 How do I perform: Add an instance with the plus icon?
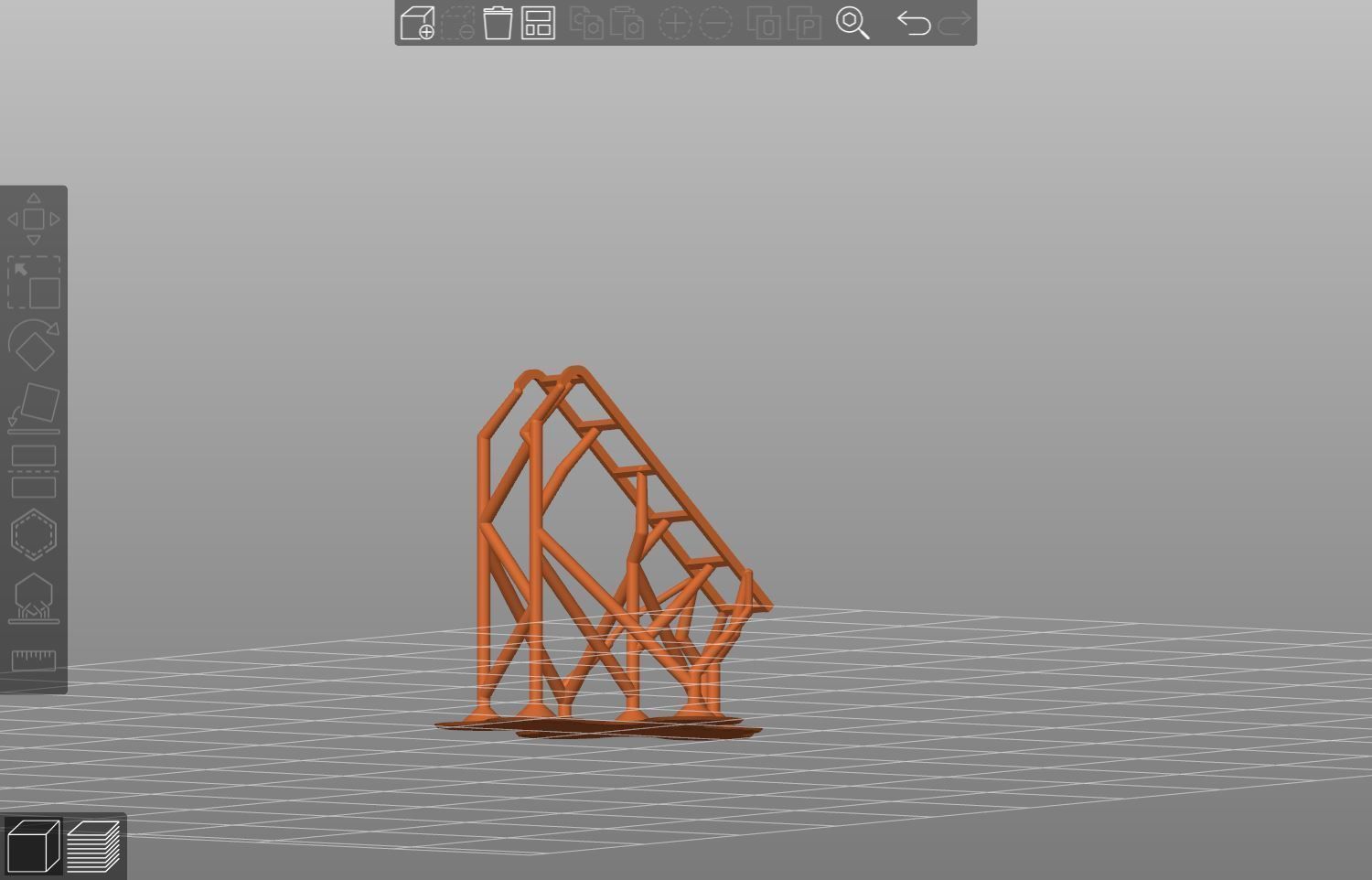[x=675, y=23]
